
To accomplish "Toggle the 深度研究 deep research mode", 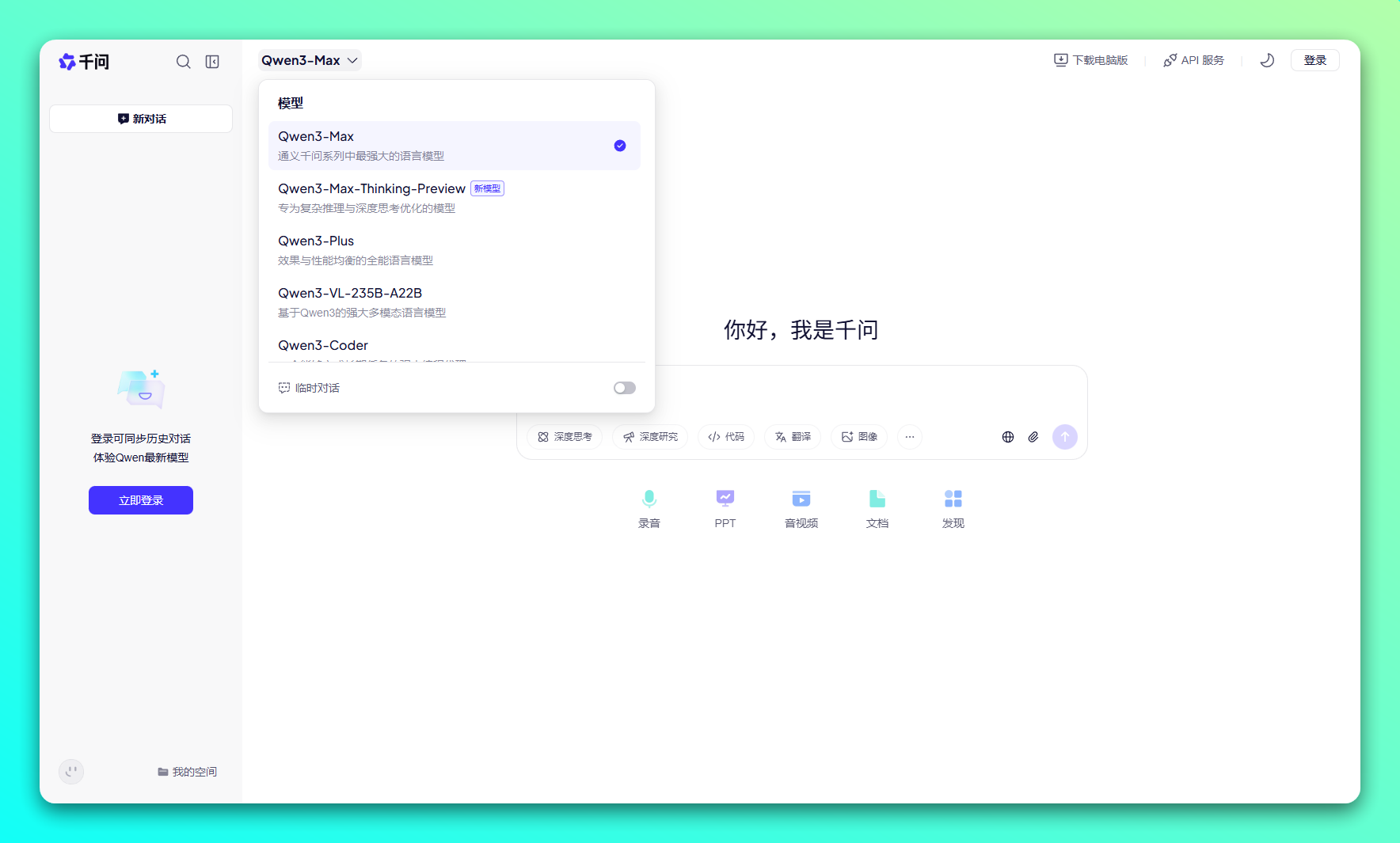I will [x=650, y=437].
